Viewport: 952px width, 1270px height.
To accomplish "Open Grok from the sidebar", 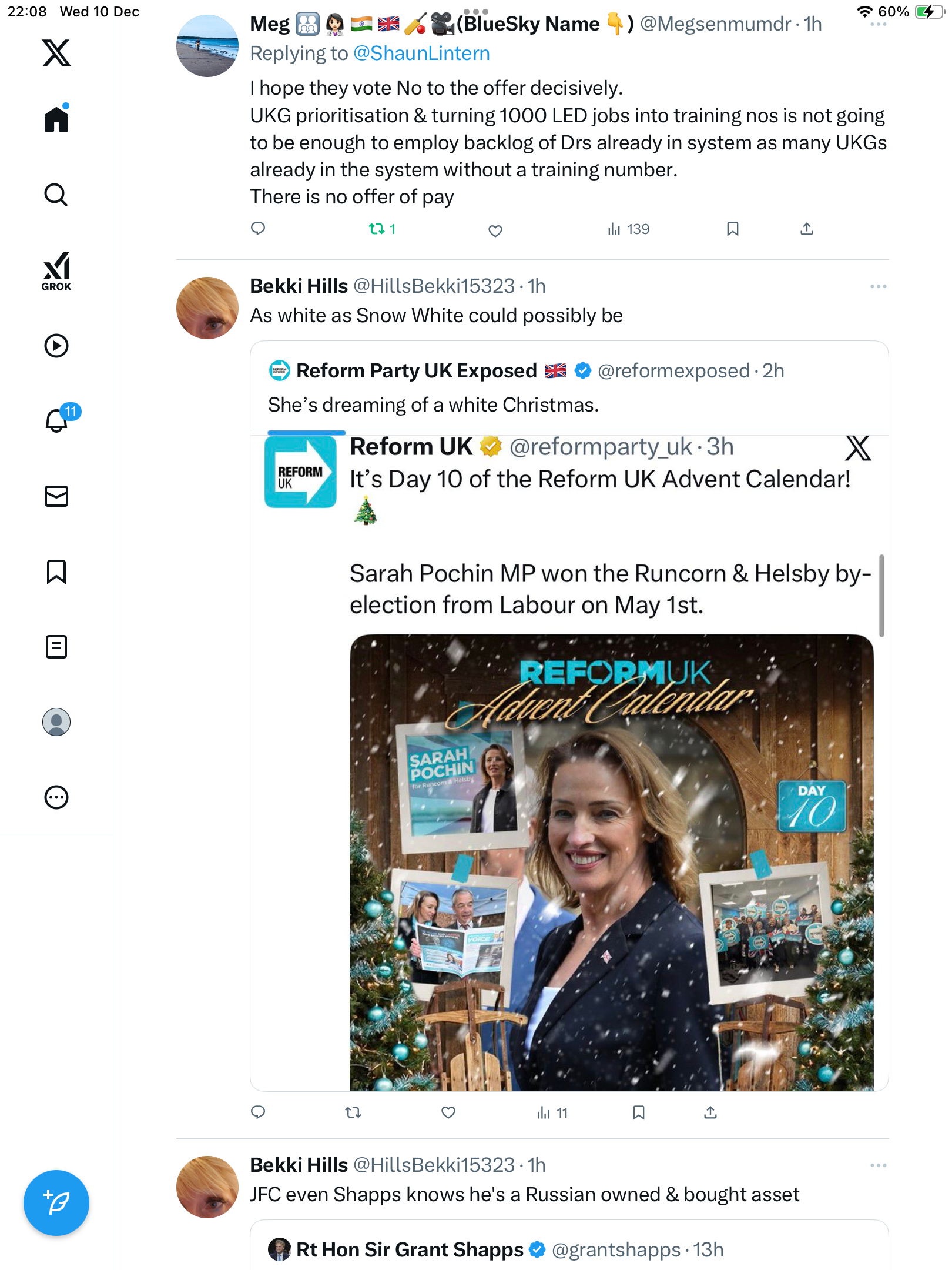I will pyautogui.click(x=56, y=271).
